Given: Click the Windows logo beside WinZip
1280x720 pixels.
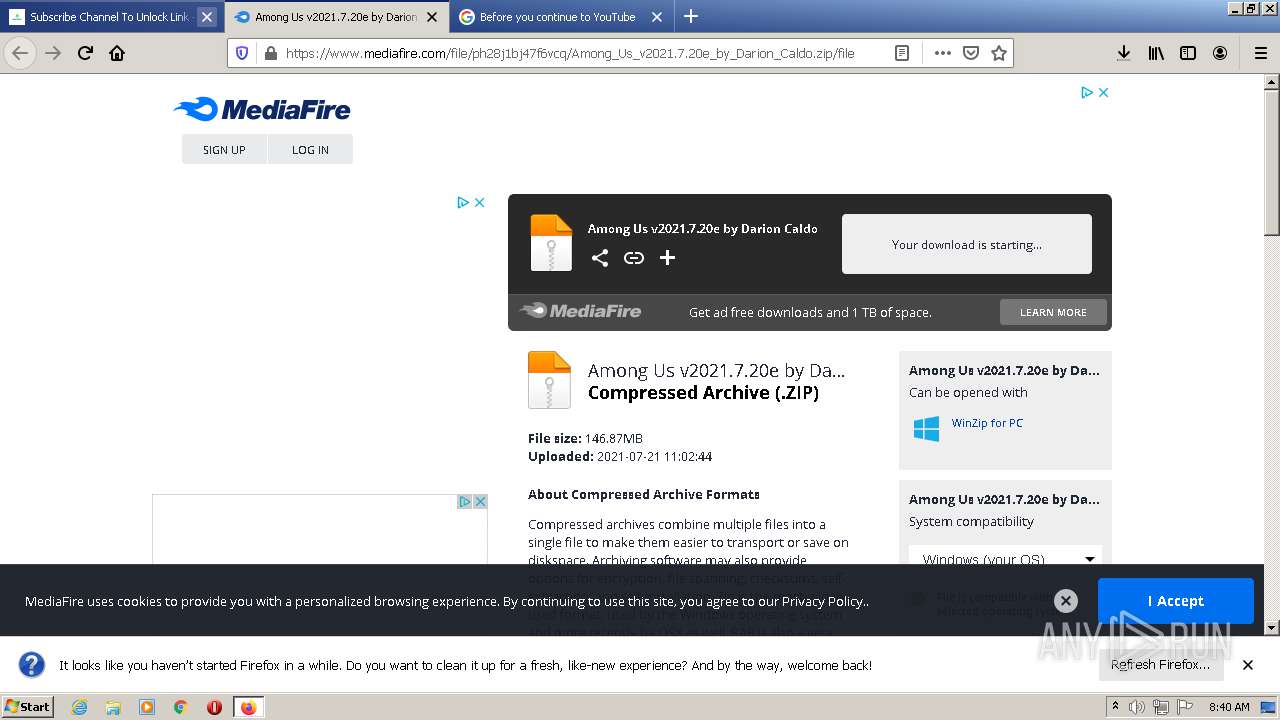Looking at the screenshot, I should [x=926, y=429].
